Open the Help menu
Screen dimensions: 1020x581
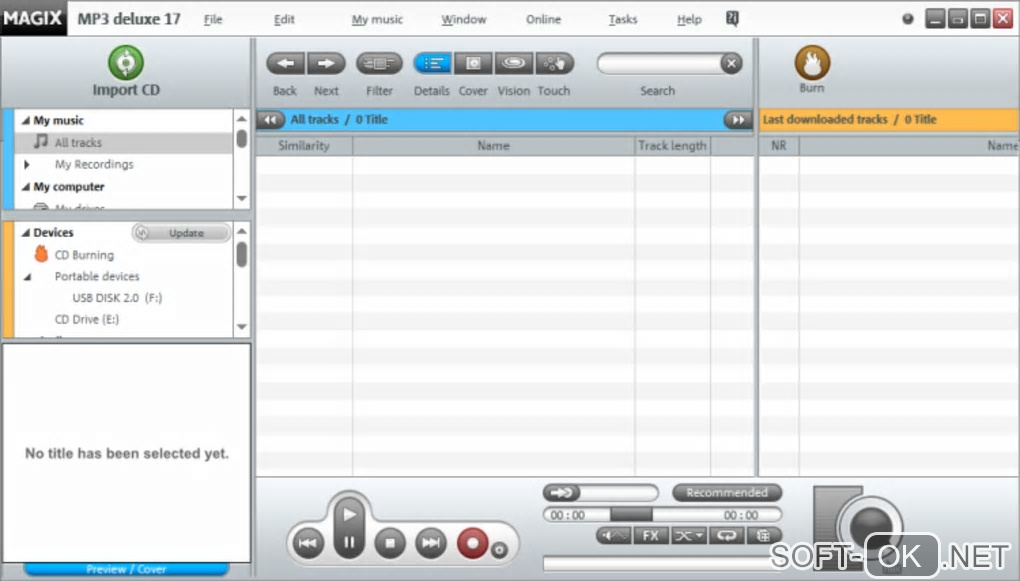tap(689, 20)
